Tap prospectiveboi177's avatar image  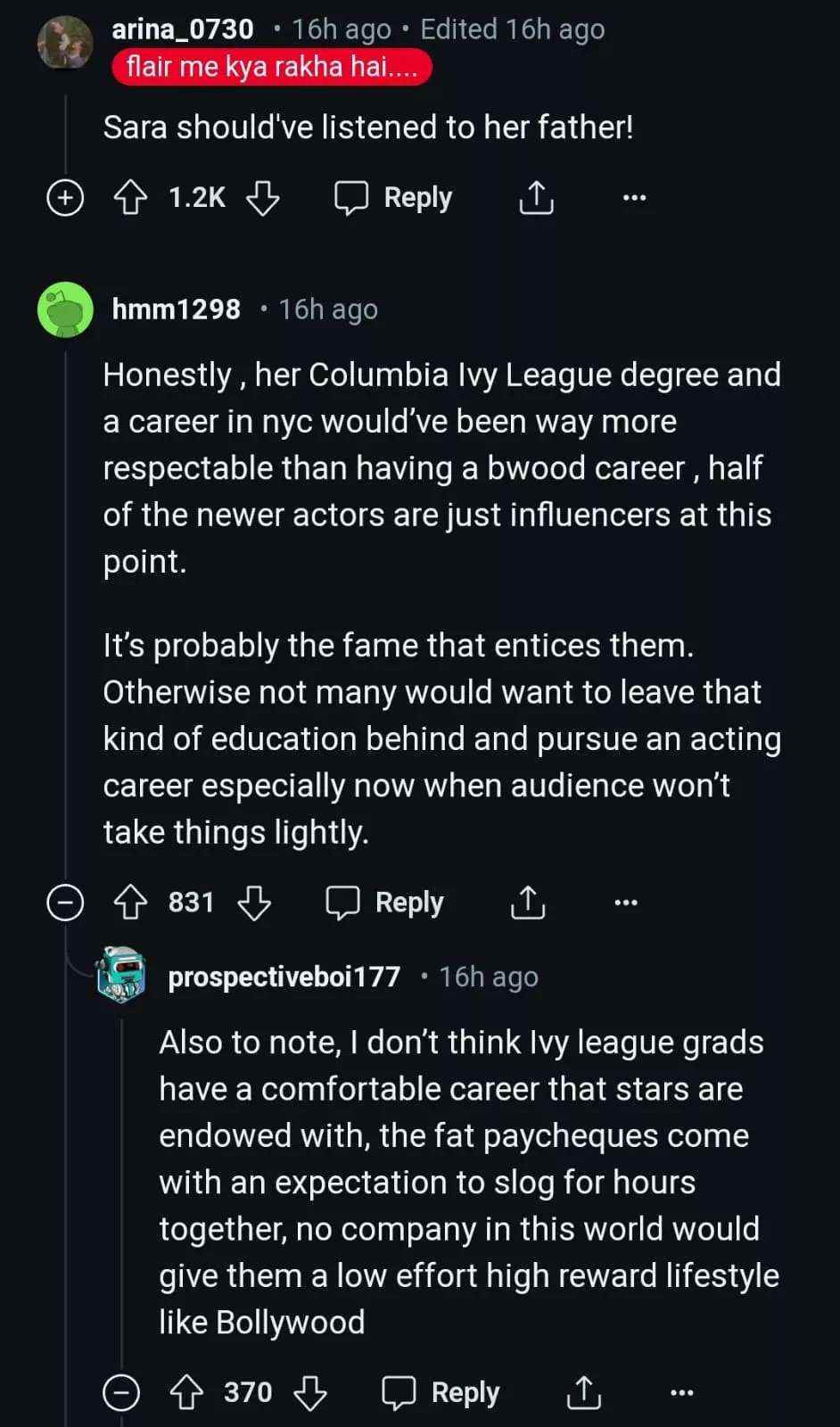121,975
